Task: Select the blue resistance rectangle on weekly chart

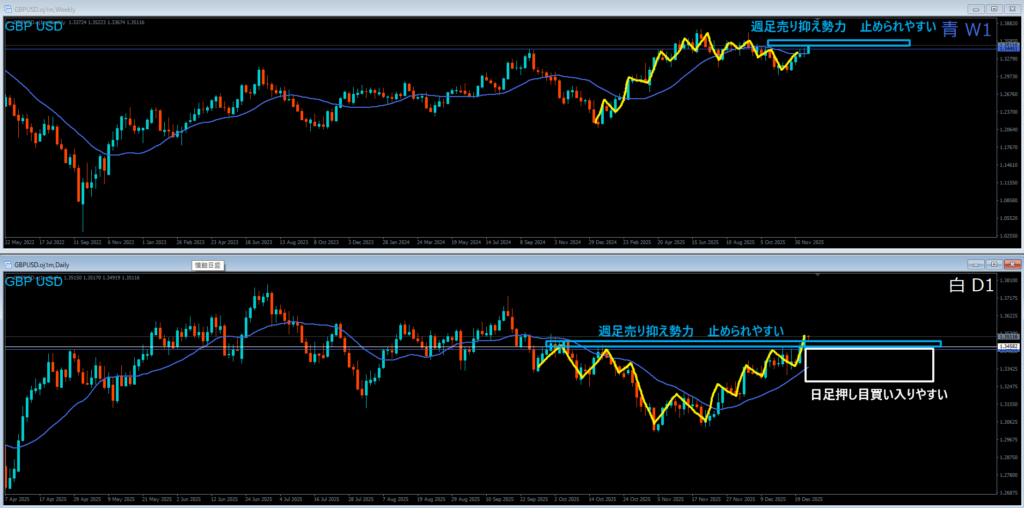Action: click(x=838, y=43)
